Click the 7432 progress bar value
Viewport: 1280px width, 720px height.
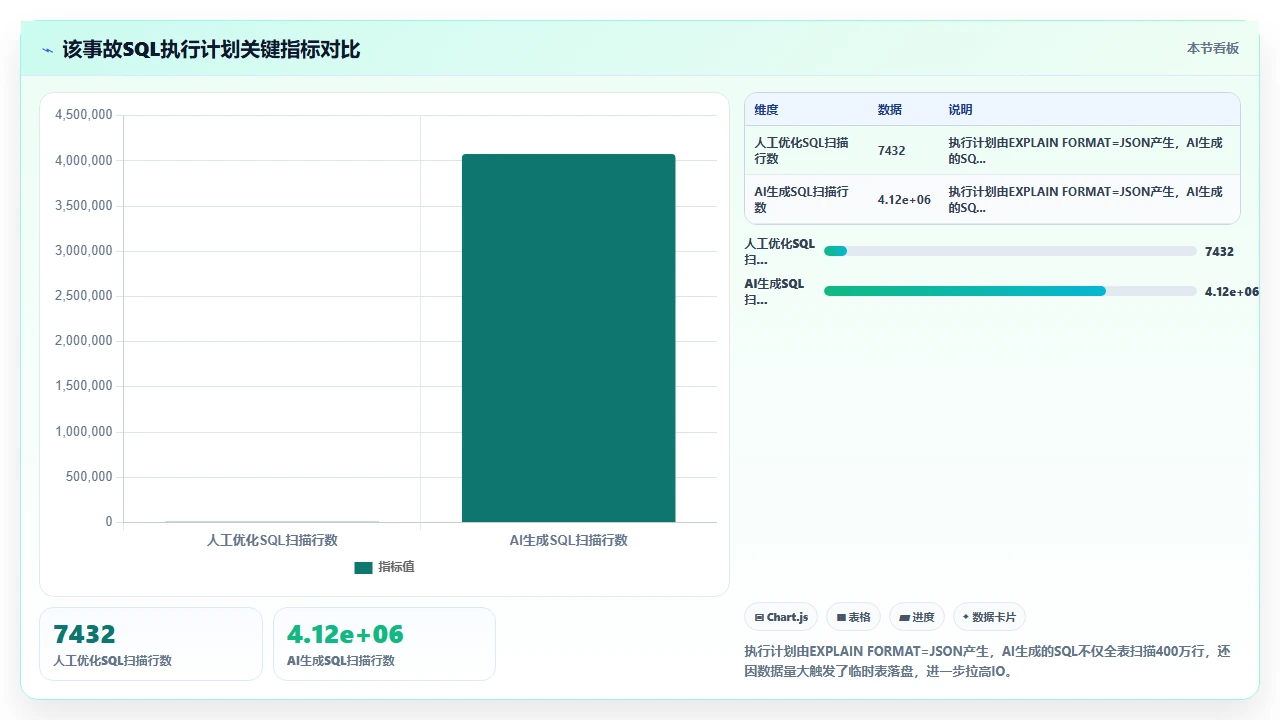pos(1219,252)
